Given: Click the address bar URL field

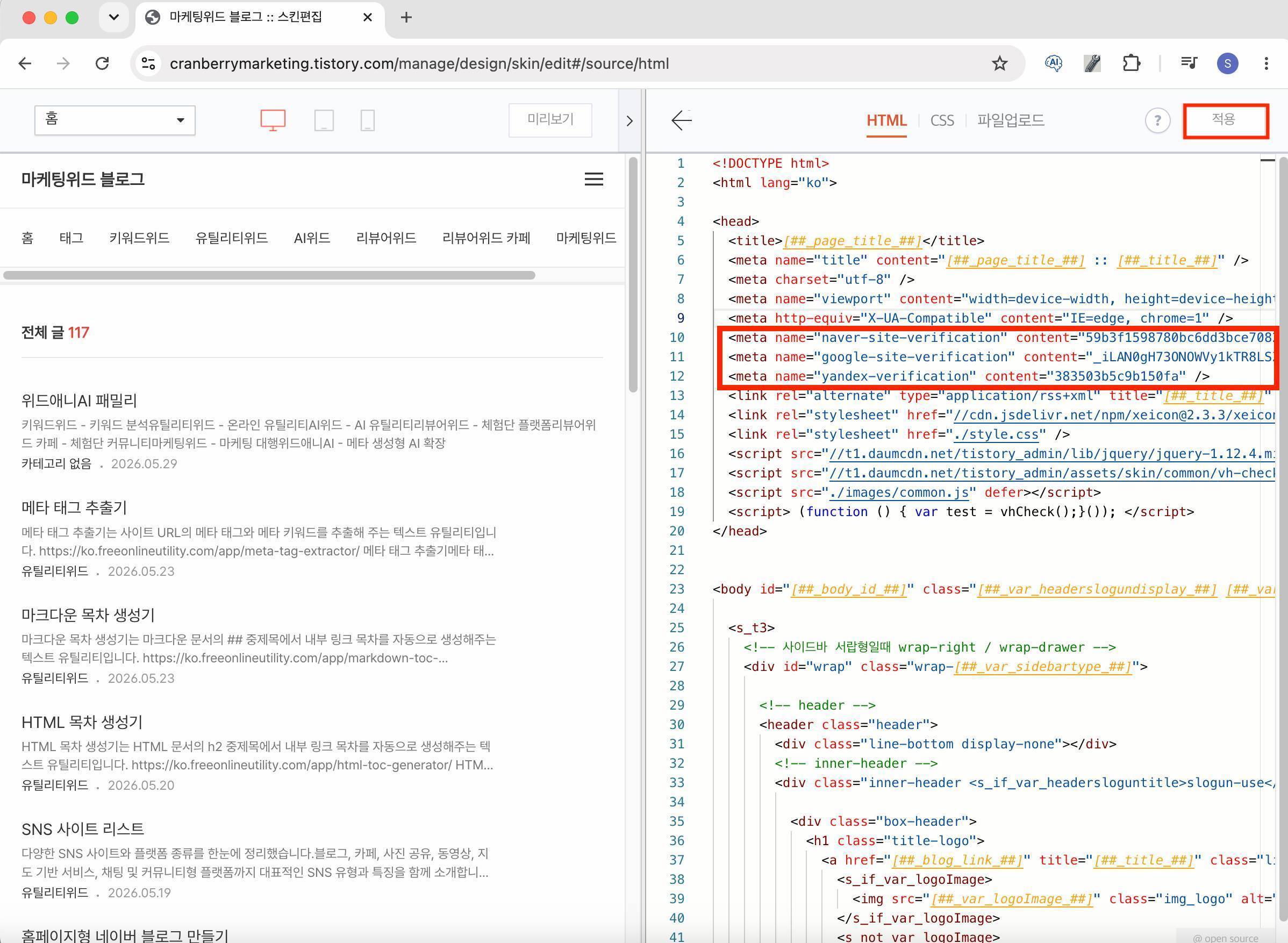Looking at the screenshot, I should click(419, 63).
